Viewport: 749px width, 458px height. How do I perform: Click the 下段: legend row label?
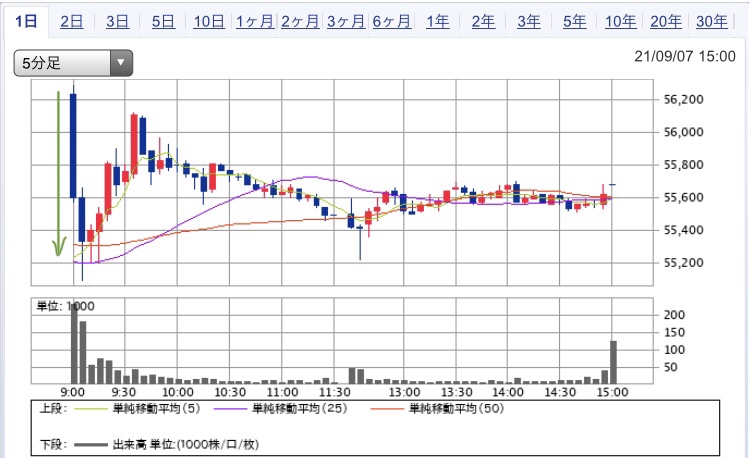[x=53, y=445]
